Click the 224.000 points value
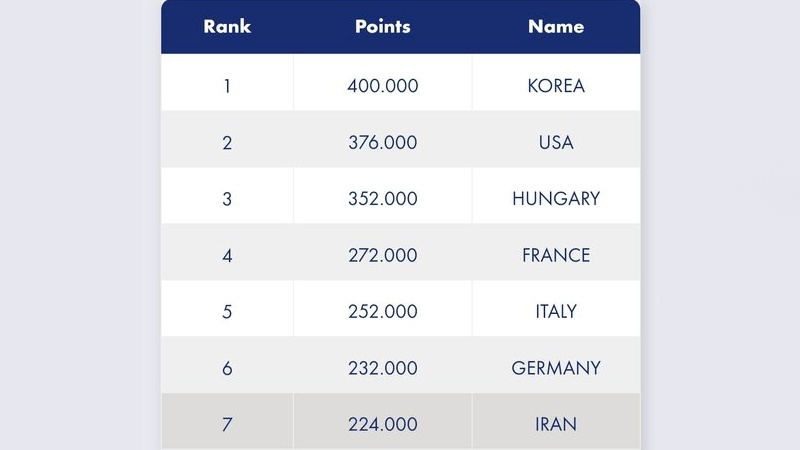 pos(383,424)
